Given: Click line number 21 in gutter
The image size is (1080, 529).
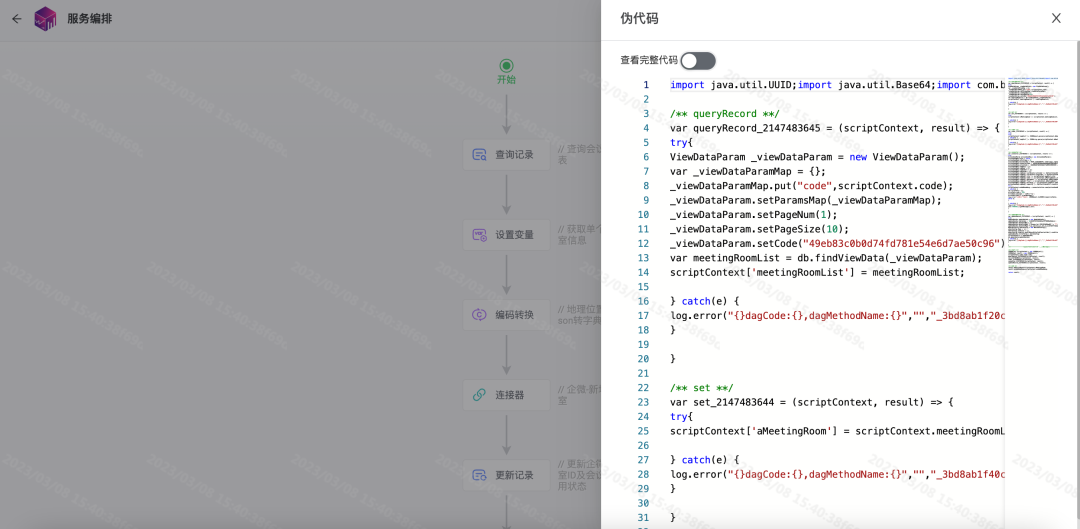Looking at the screenshot, I should pos(643,374).
